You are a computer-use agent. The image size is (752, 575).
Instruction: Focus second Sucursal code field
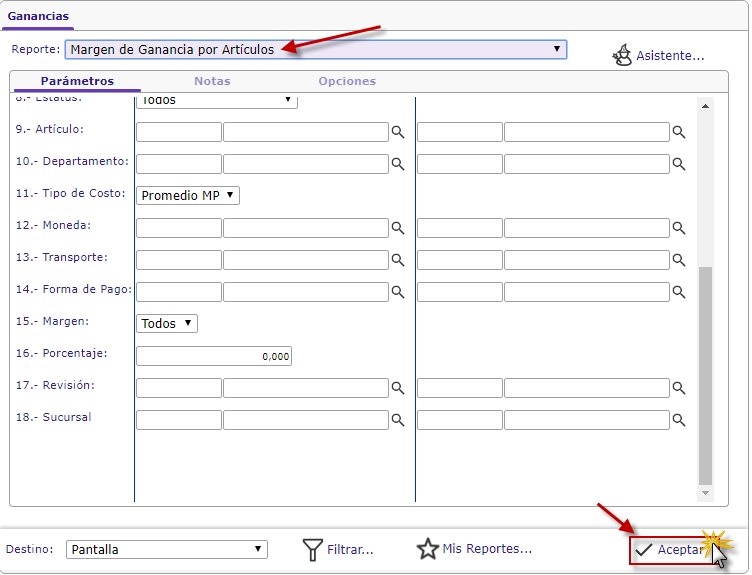click(x=460, y=420)
